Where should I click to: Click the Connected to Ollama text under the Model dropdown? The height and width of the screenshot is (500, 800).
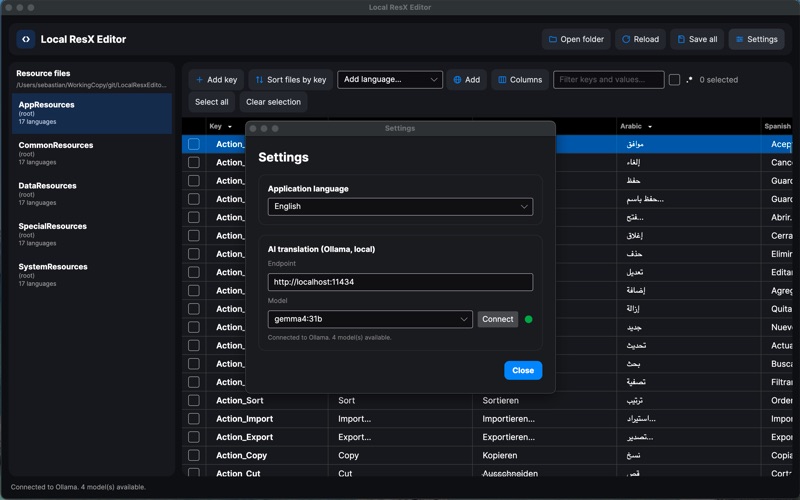[x=330, y=338]
